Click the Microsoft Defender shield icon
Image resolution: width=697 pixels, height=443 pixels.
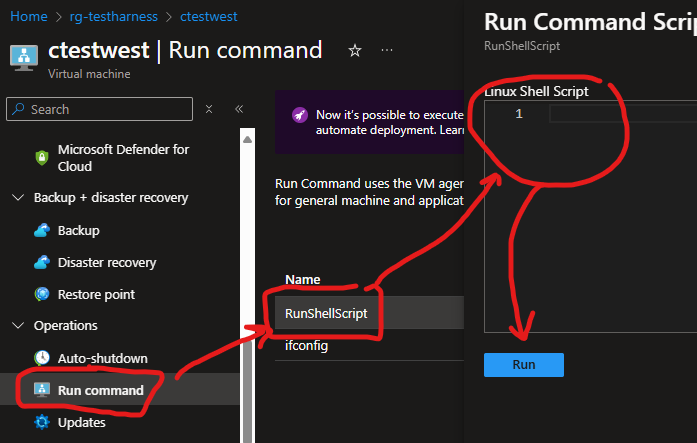click(x=42, y=157)
